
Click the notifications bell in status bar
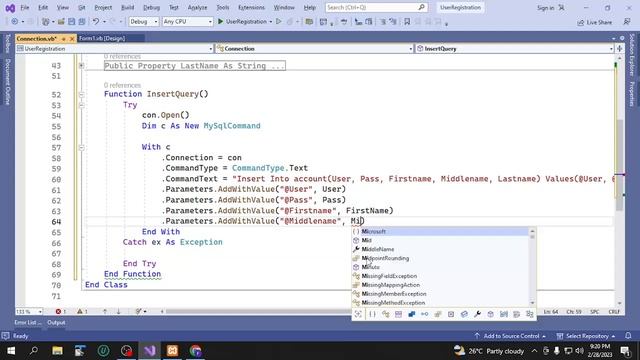pos(628,336)
